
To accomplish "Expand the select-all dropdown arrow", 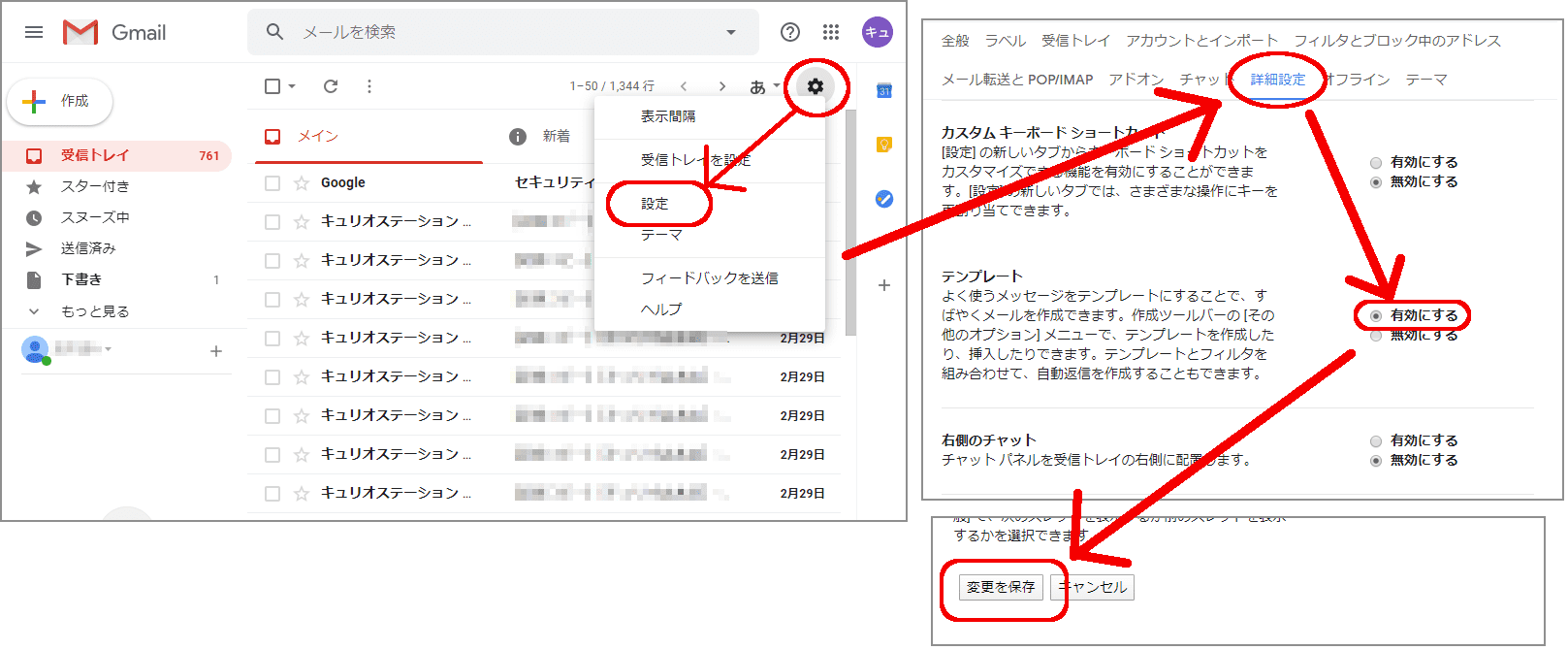I will pyautogui.click(x=292, y=86).
